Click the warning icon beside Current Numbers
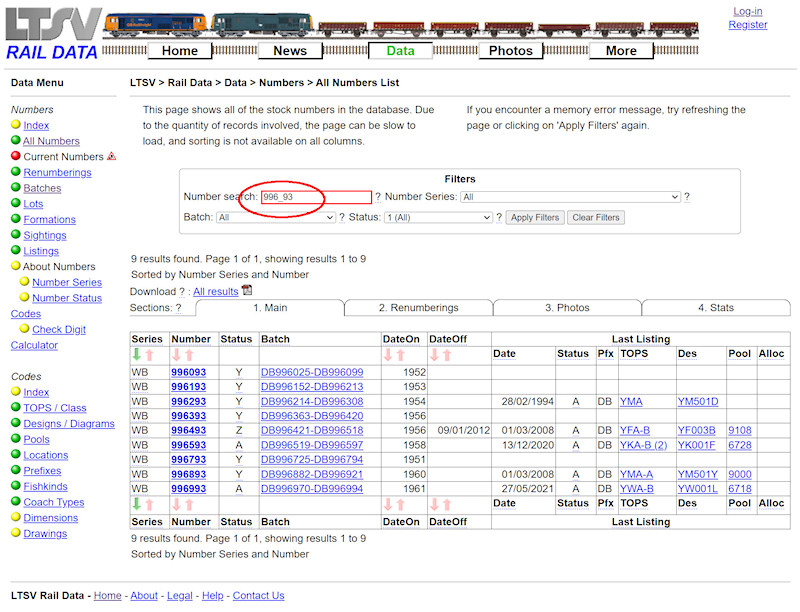Screen dimensions: 800x612 click(111, 156)
